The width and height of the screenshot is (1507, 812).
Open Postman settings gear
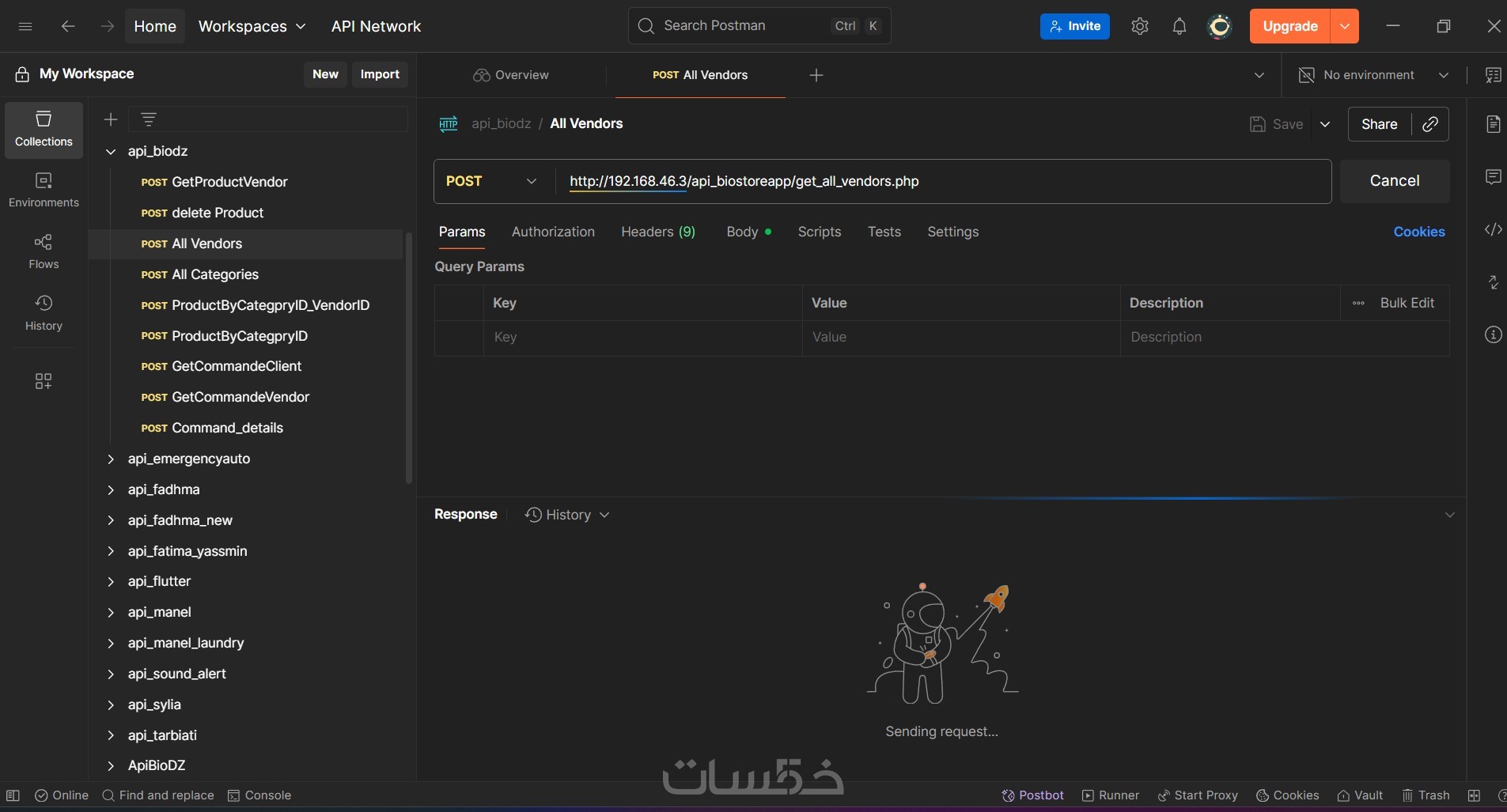click(x=1140, y=26)
